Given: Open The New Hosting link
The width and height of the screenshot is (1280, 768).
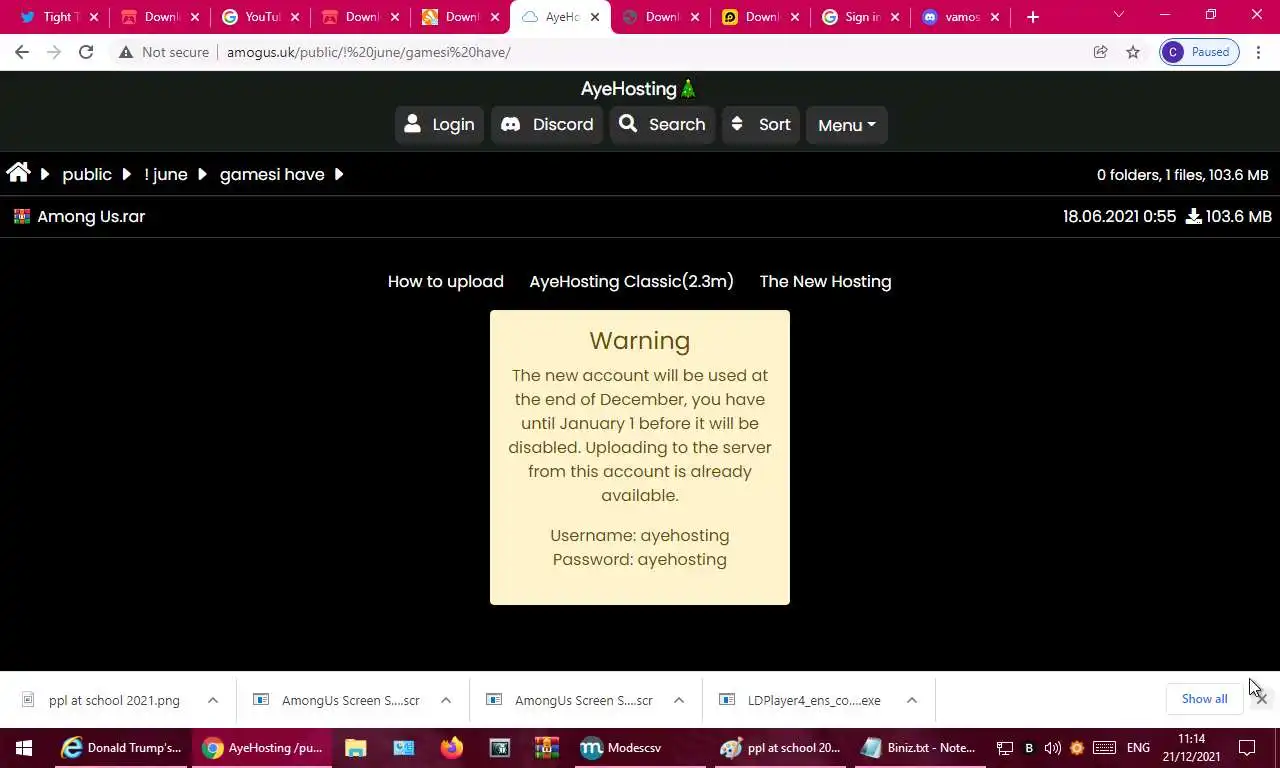Looking at the screenshot, I should pyautogui.click(x=826, y=281).
